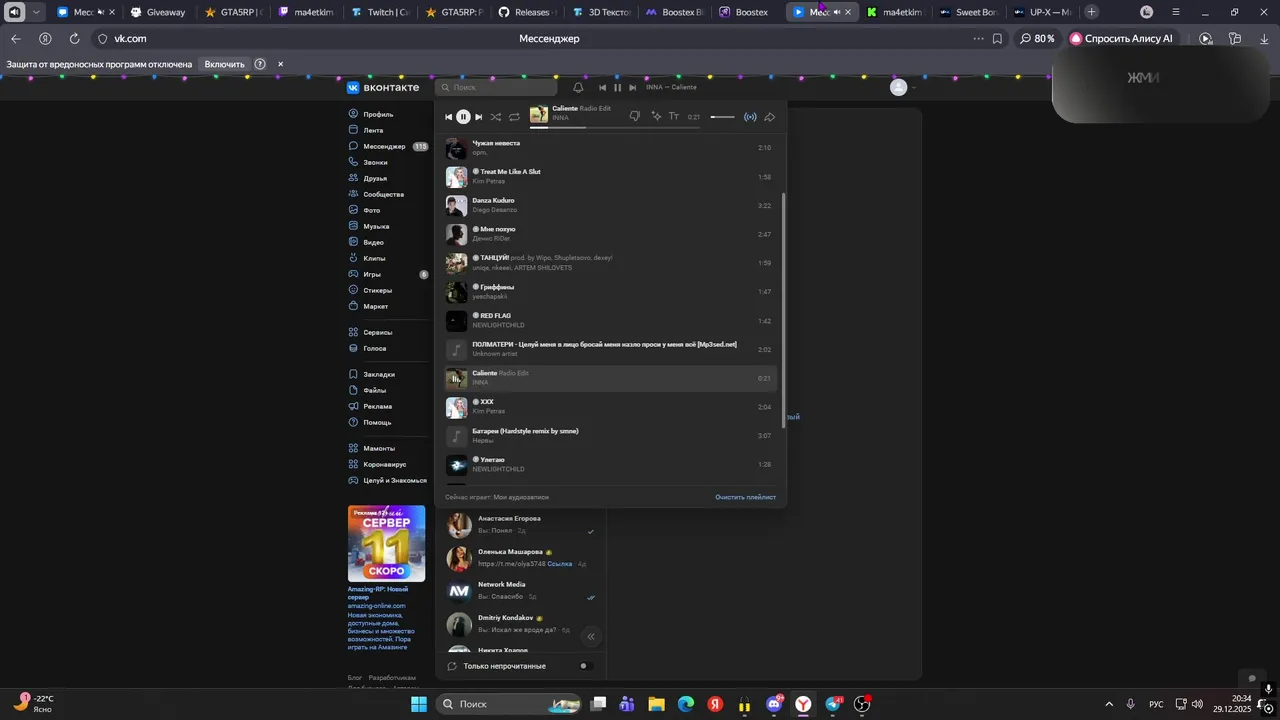The image size is (1280, 720).
Task: Click Очистить плейлист link
Action: [x=745, y=497]
